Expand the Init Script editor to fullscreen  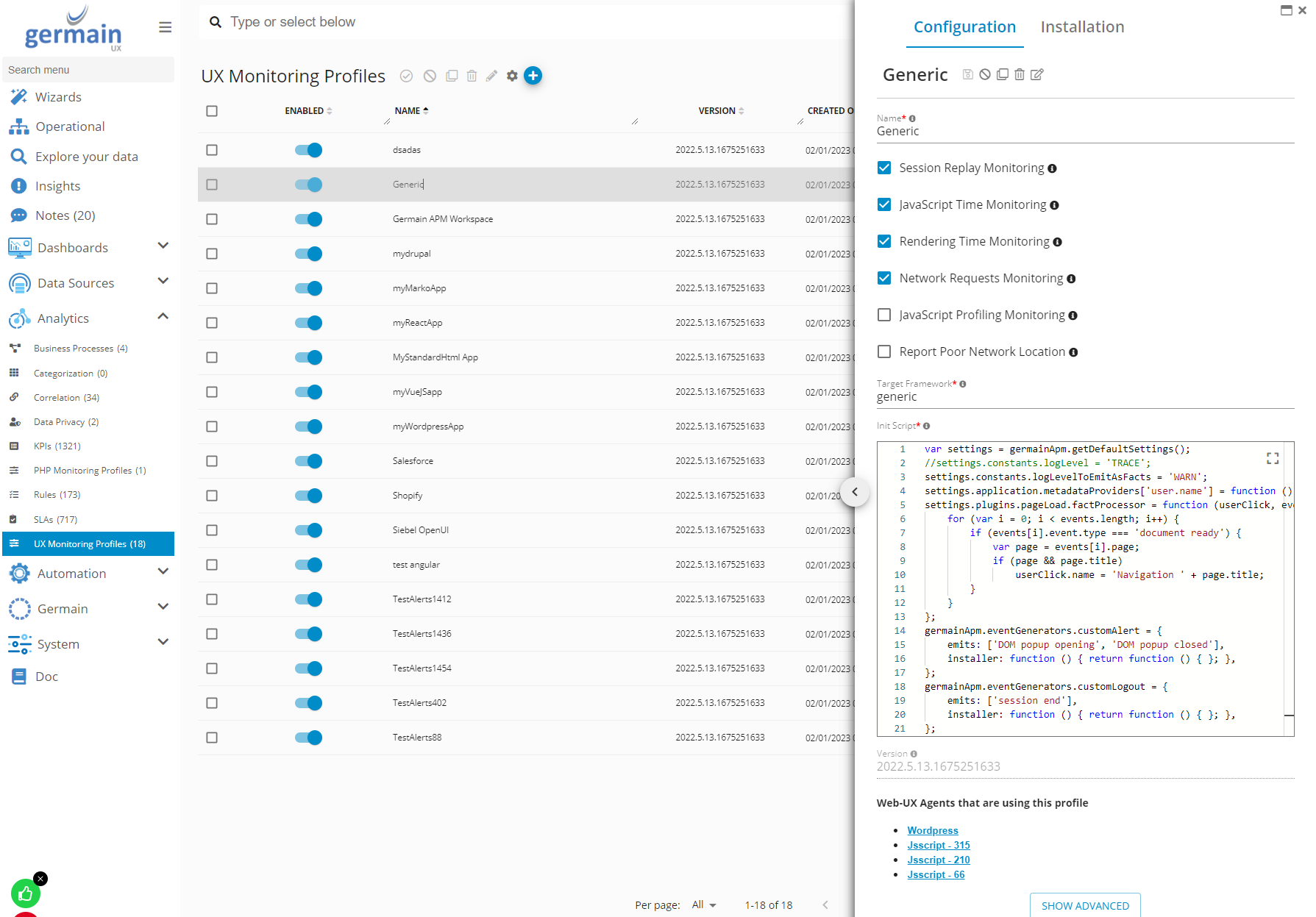[x=1272, y=458]
